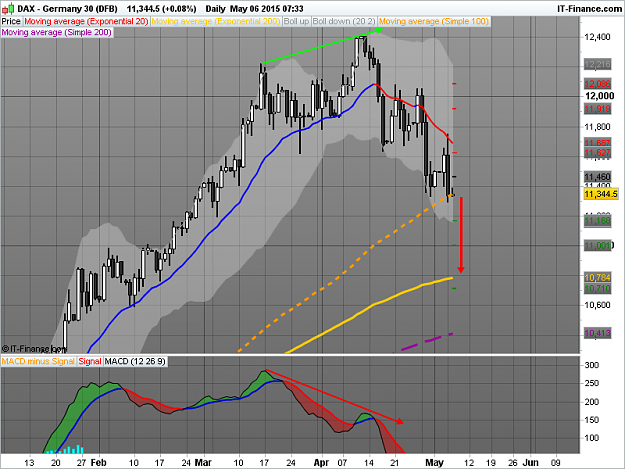The width and height of the screenshot is (625, 469).
Task: Click the 10,600 axis label
Action: point(597,305)
